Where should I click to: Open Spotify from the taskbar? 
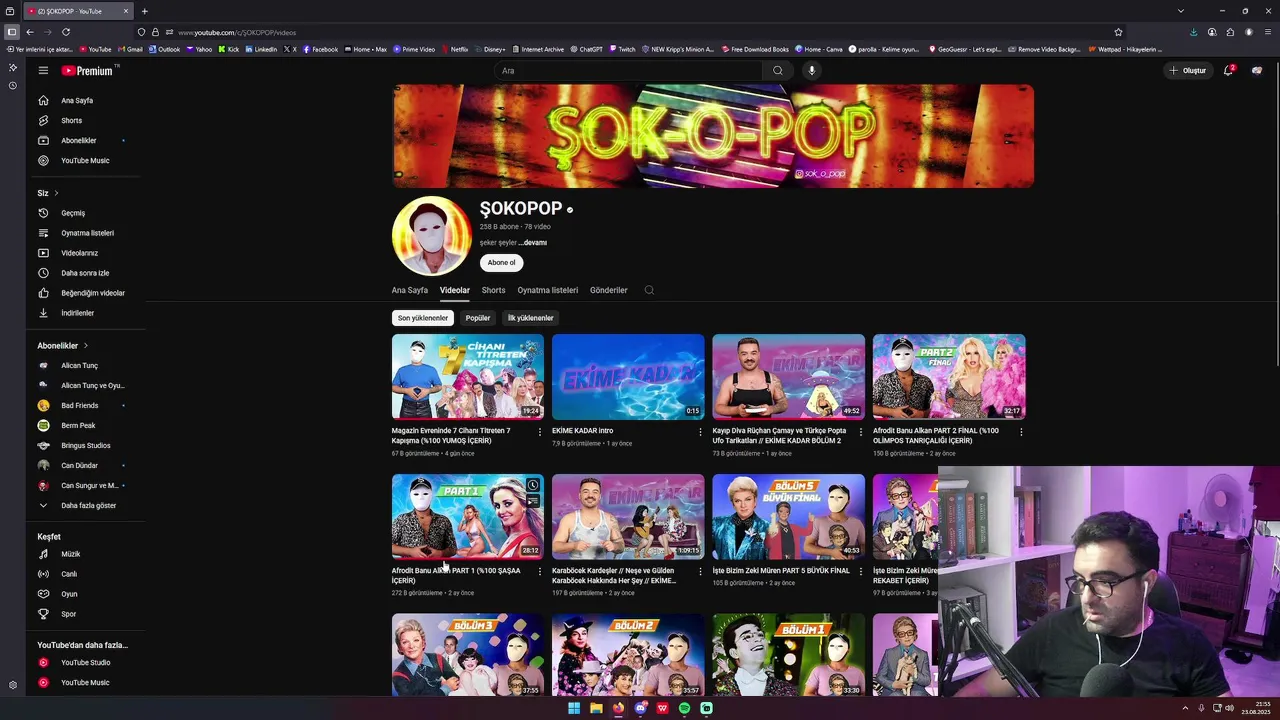click(x=684, y=708)
